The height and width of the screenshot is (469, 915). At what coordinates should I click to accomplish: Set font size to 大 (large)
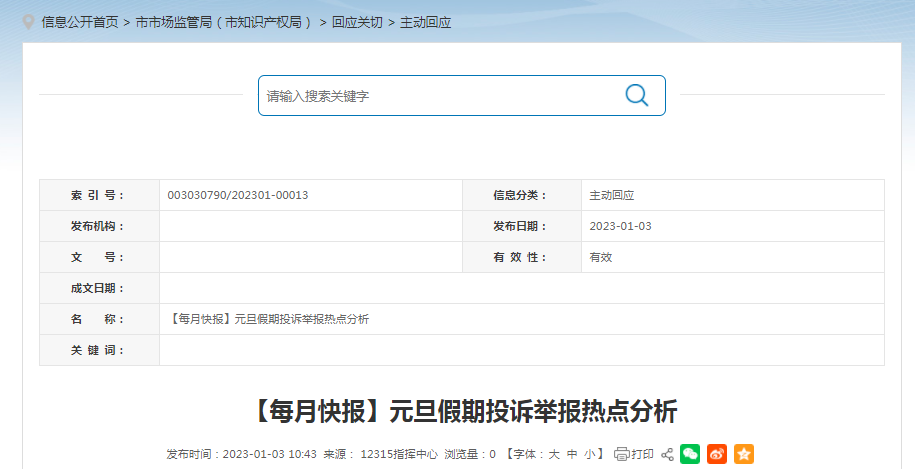[553, 454]
